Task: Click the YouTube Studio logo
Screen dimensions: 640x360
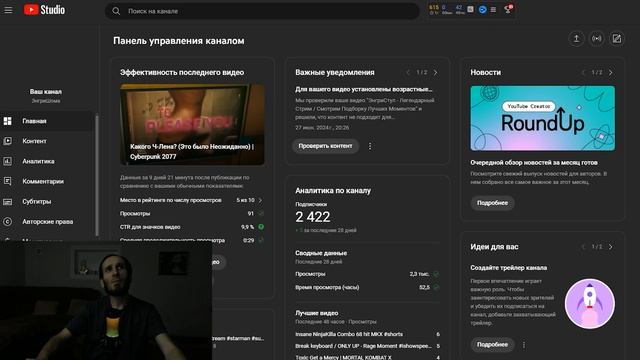Action: click(x=44, y=10)
